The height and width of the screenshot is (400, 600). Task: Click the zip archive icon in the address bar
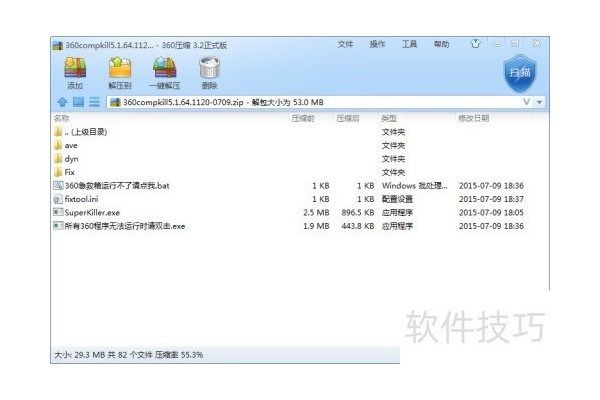115,102
